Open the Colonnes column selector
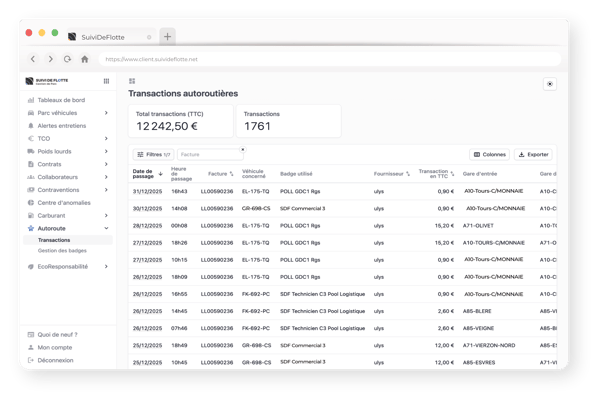 click(489, 155)
